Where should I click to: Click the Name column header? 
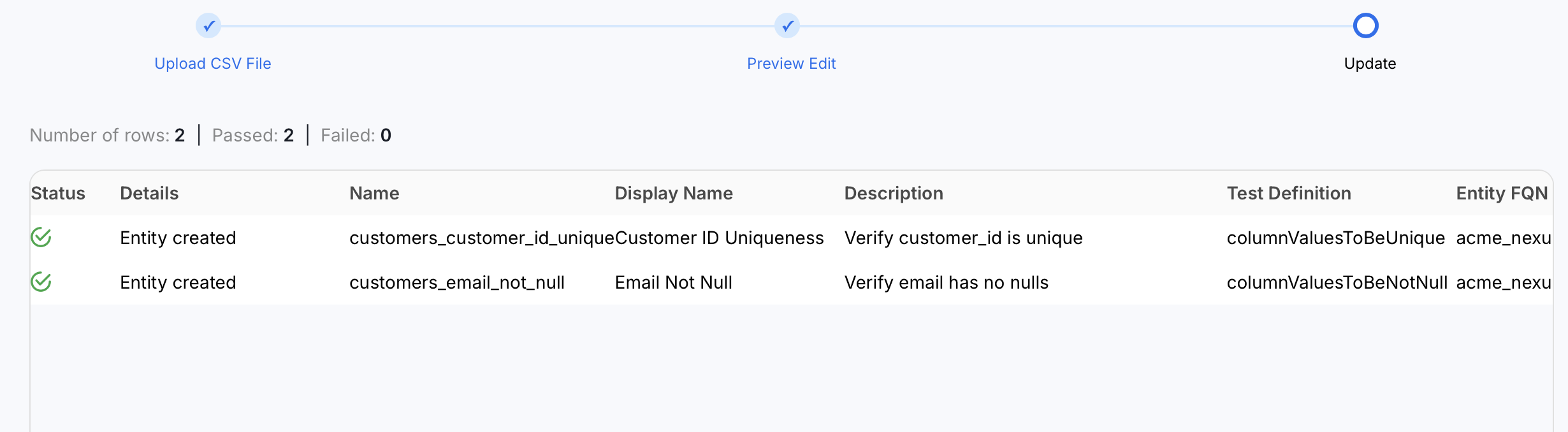(374, 193)
